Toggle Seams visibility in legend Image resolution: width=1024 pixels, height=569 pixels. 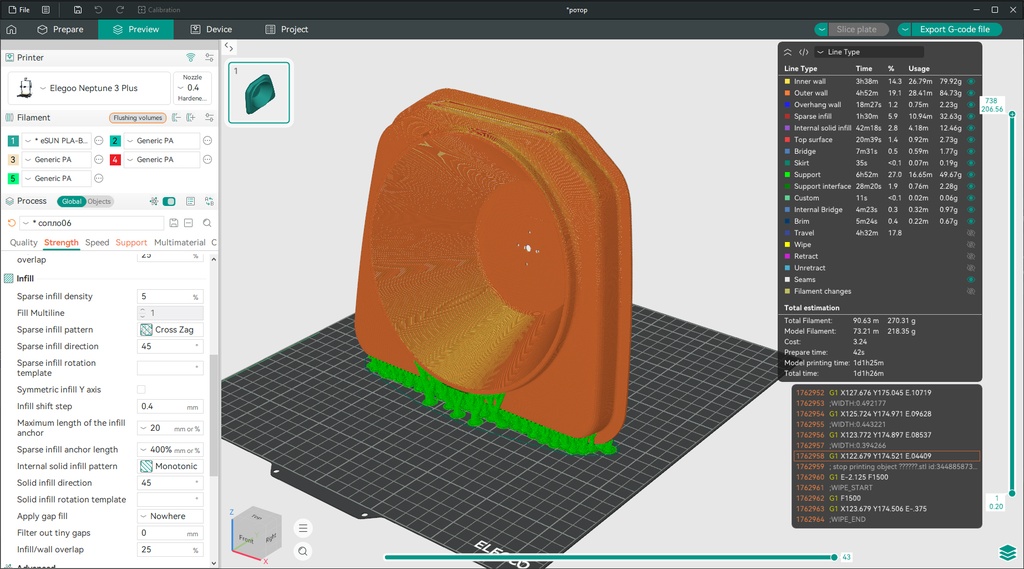coord(971,280)
